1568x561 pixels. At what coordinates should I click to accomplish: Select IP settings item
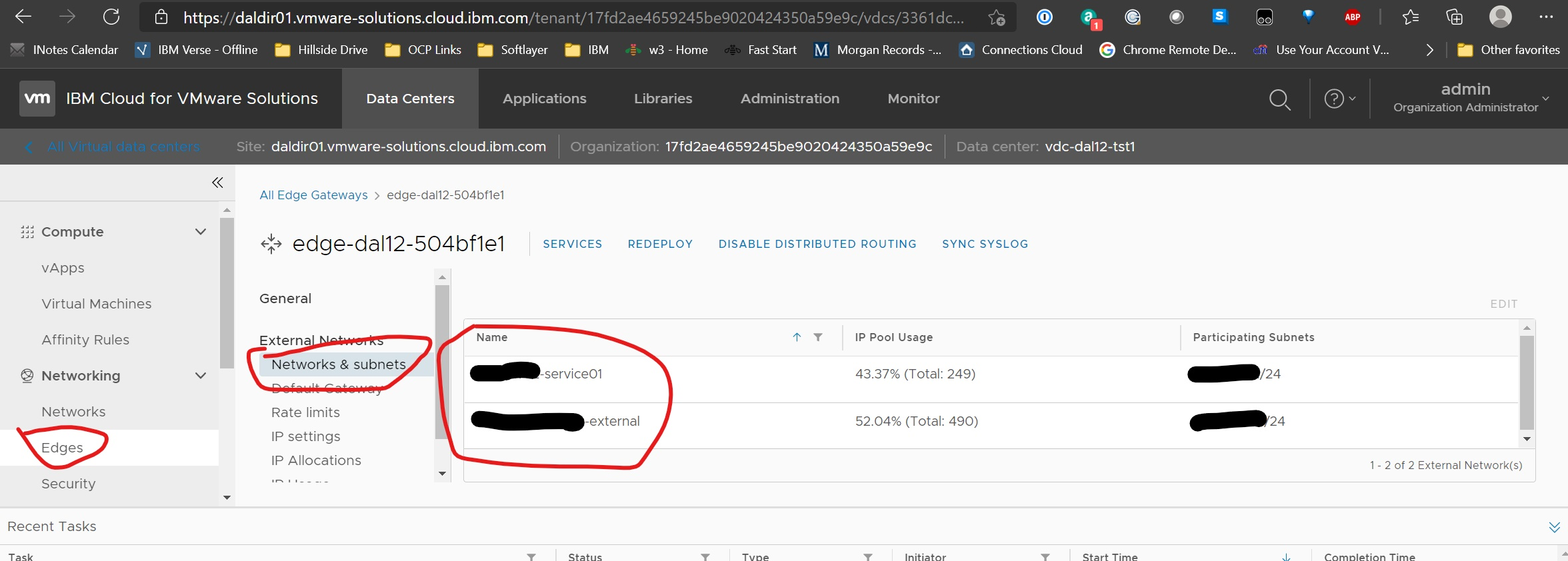[305, 436]
